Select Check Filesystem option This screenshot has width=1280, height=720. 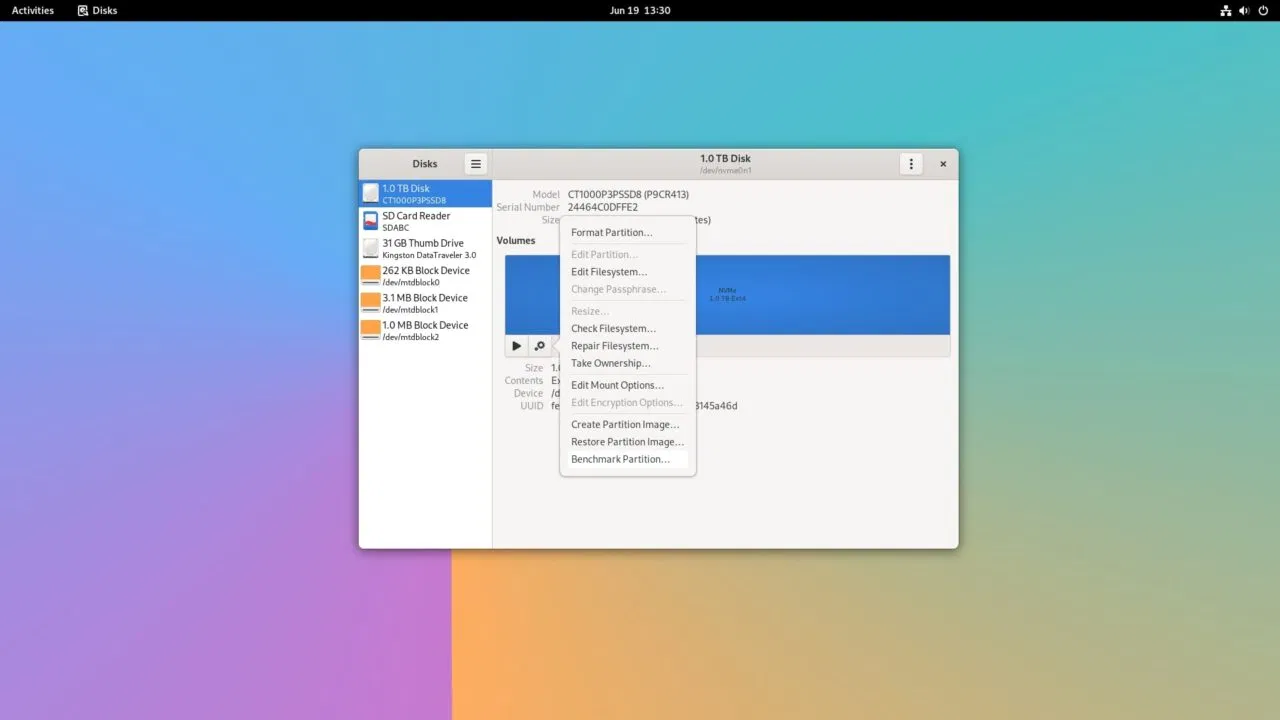[x=613, y=329]
